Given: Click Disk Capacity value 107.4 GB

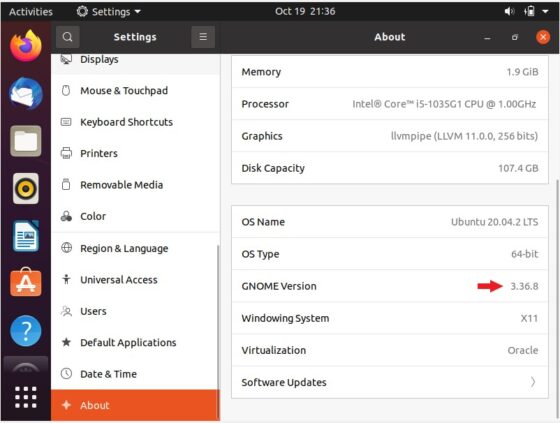Looking at the screenshot, I should pyautogui.click(x=518, y=168).
